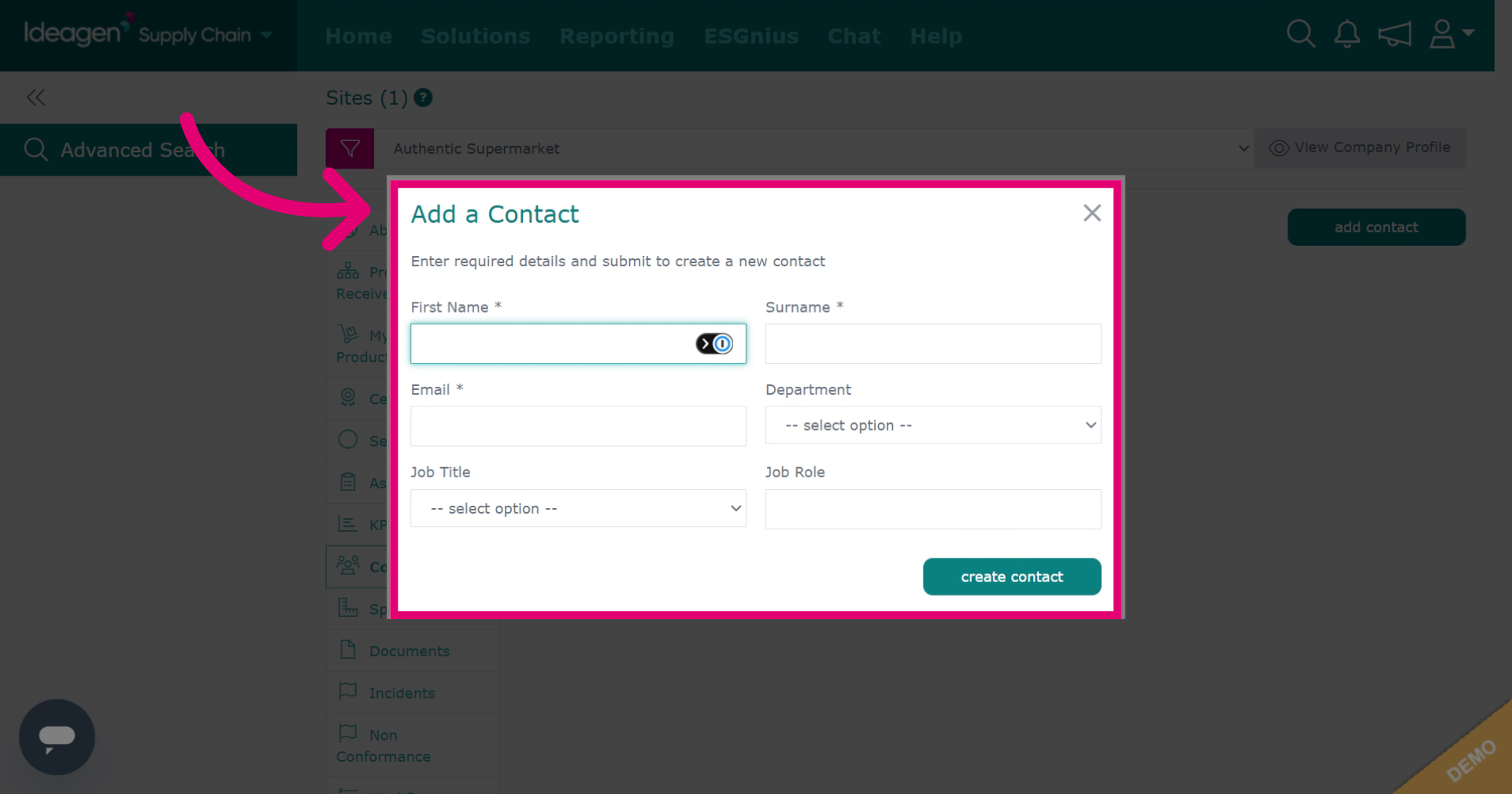Click the Sites help question mark icon
This screenshot has height=794, width=1512.
click(423, 98)
